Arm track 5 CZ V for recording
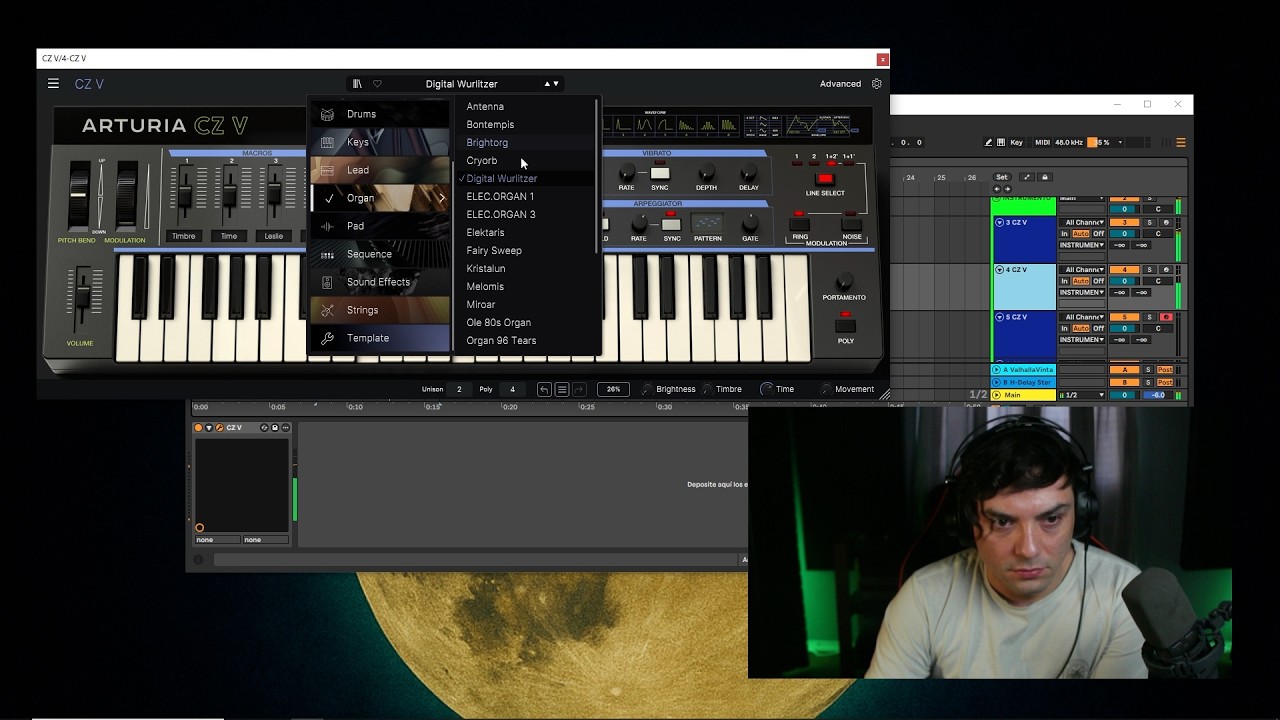This screenshot has height=720, width=1280. point(1166,317)
